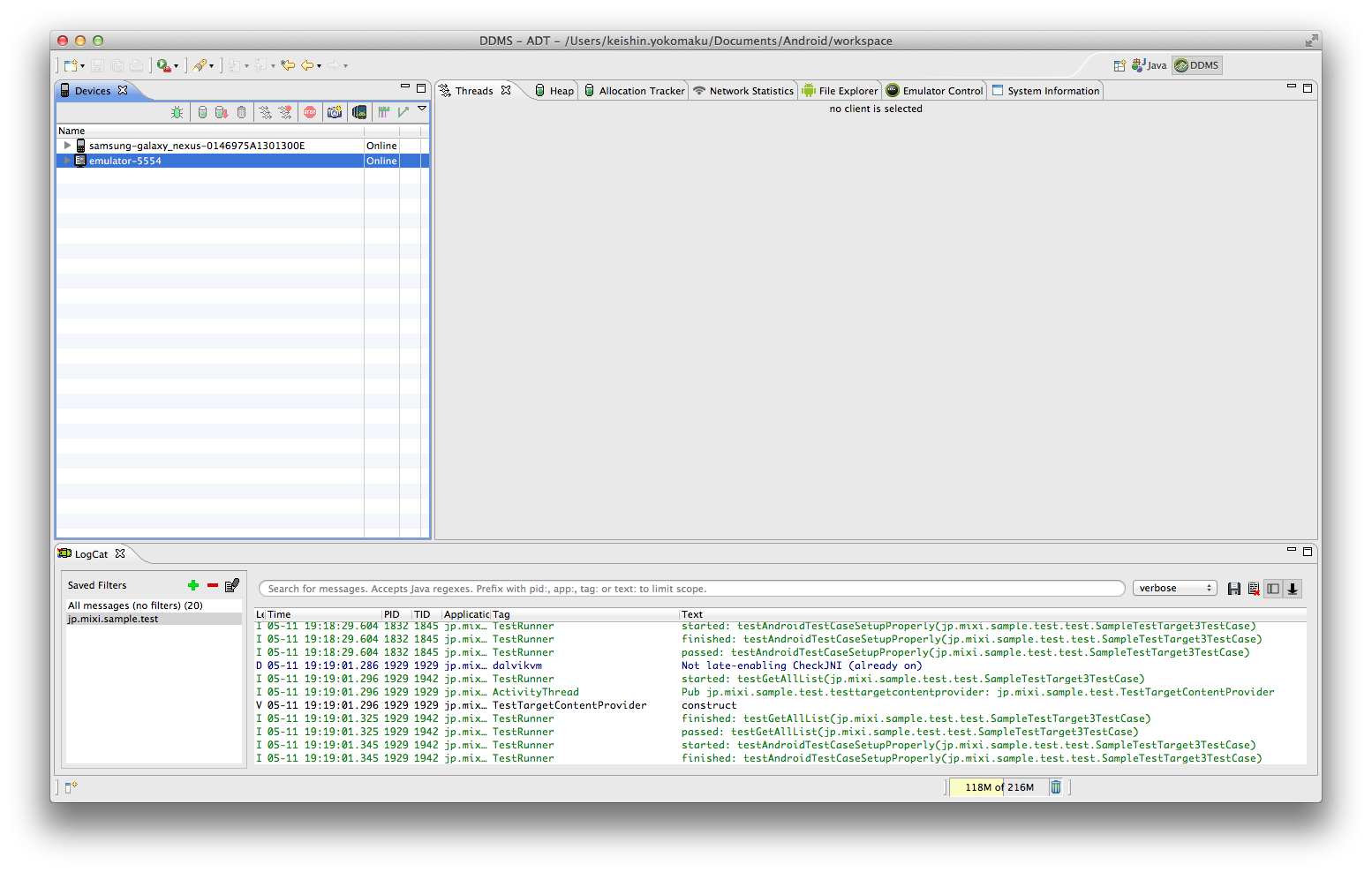The height and width of the screenshot is (872, 1372).
Task: Open the File Explorer tab
Action: (841, 91)
